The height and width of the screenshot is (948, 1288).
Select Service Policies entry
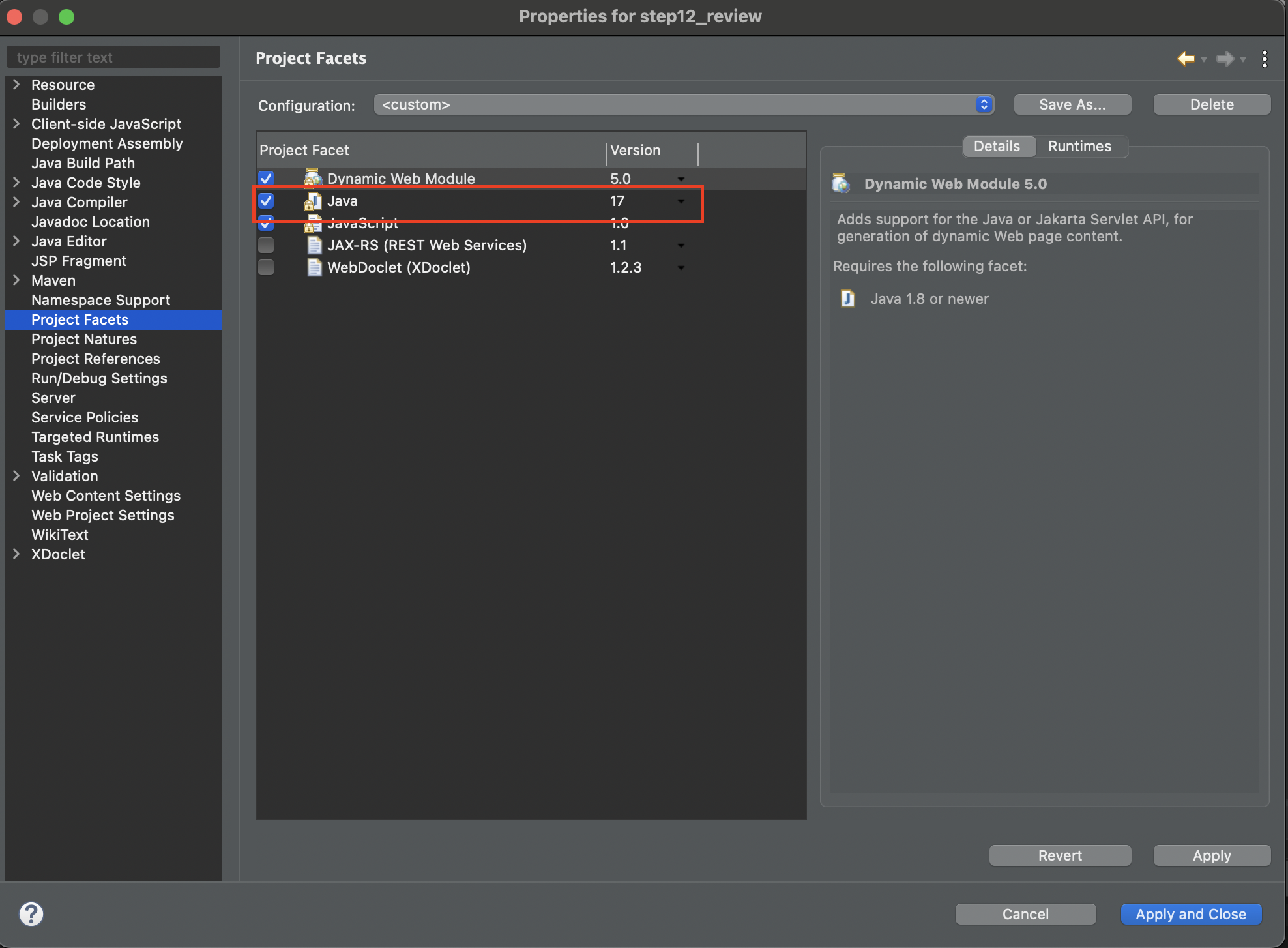coord(85,417)
